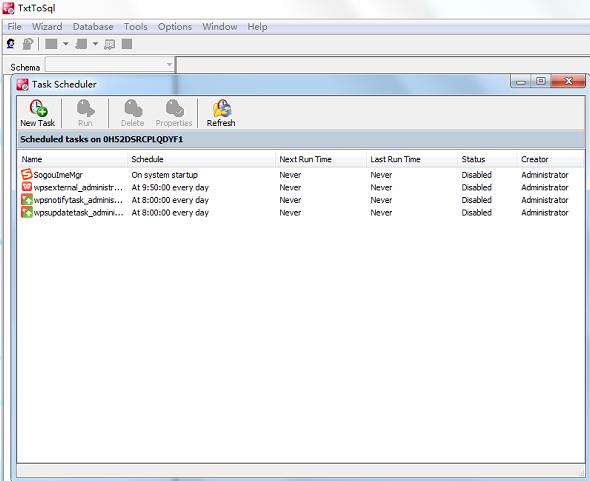
Task: Open the Database menu
Action: click(93, 27)
